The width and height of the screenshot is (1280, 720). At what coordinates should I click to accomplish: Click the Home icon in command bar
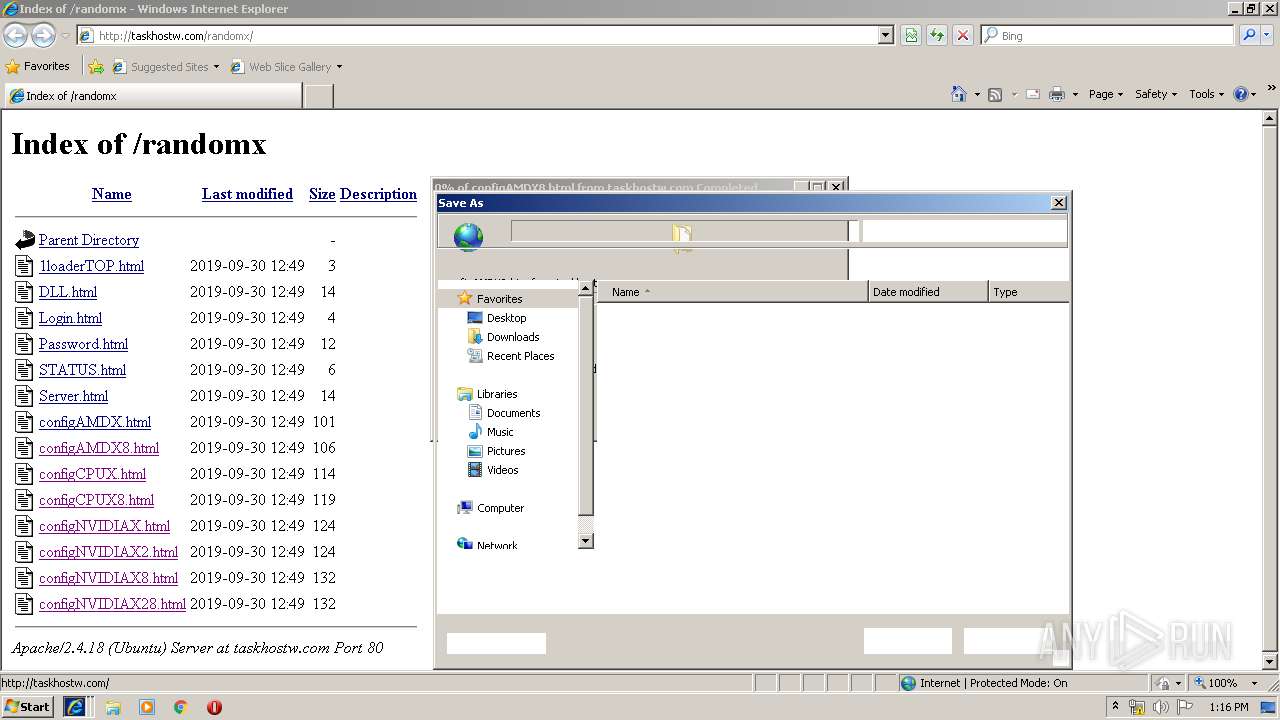pyautogui.click(x=959, y=94)
